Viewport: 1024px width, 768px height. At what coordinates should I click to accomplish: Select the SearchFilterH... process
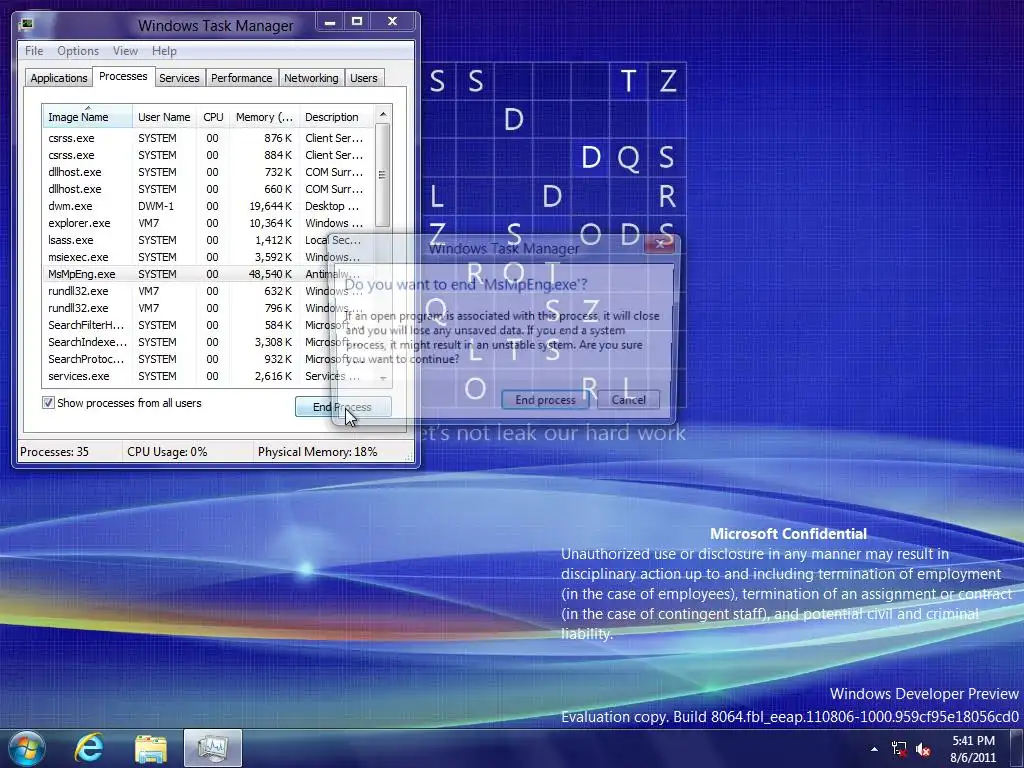click(x=208, y=325)
